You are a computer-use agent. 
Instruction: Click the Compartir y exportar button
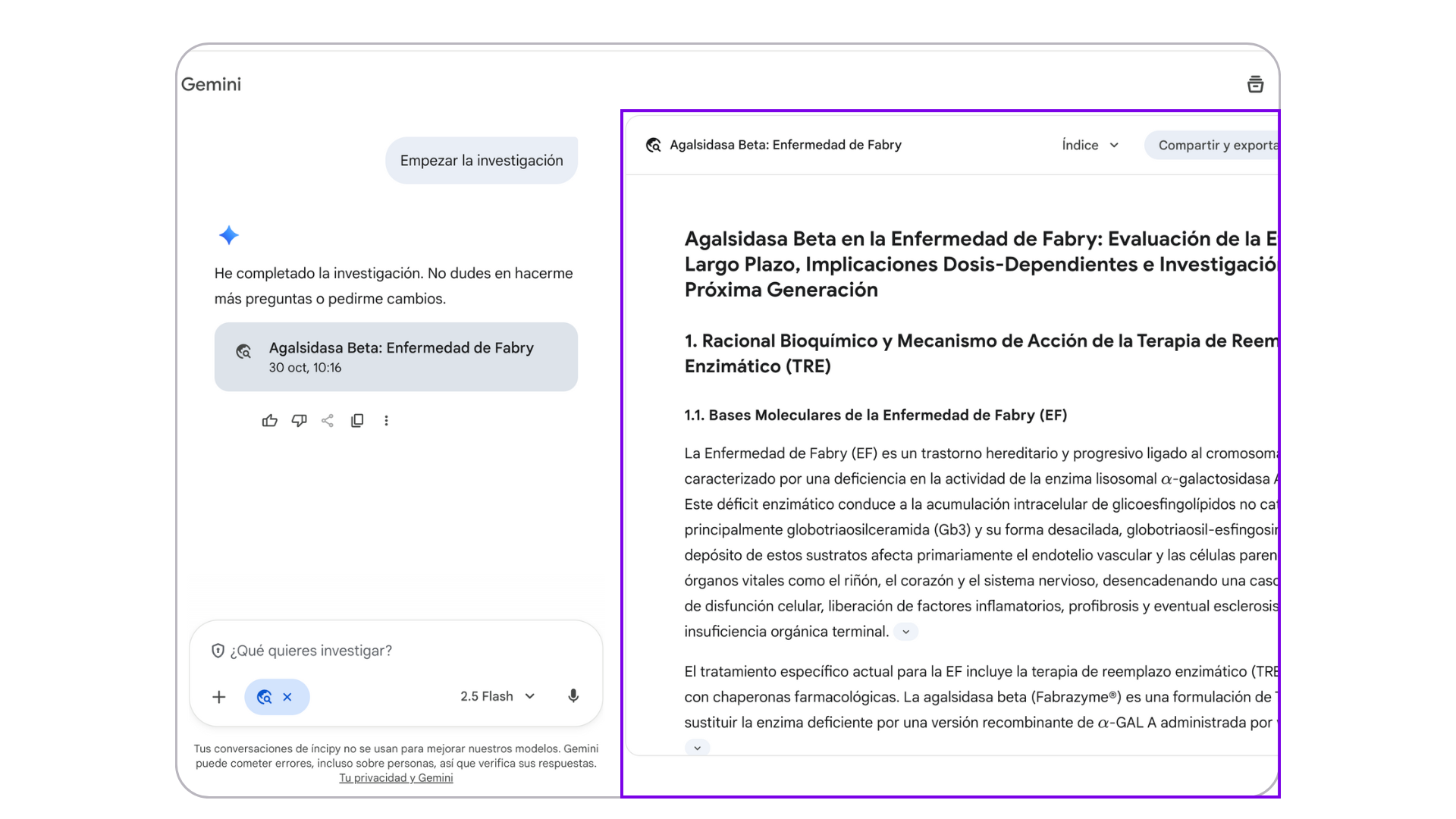coord(1213,145)
